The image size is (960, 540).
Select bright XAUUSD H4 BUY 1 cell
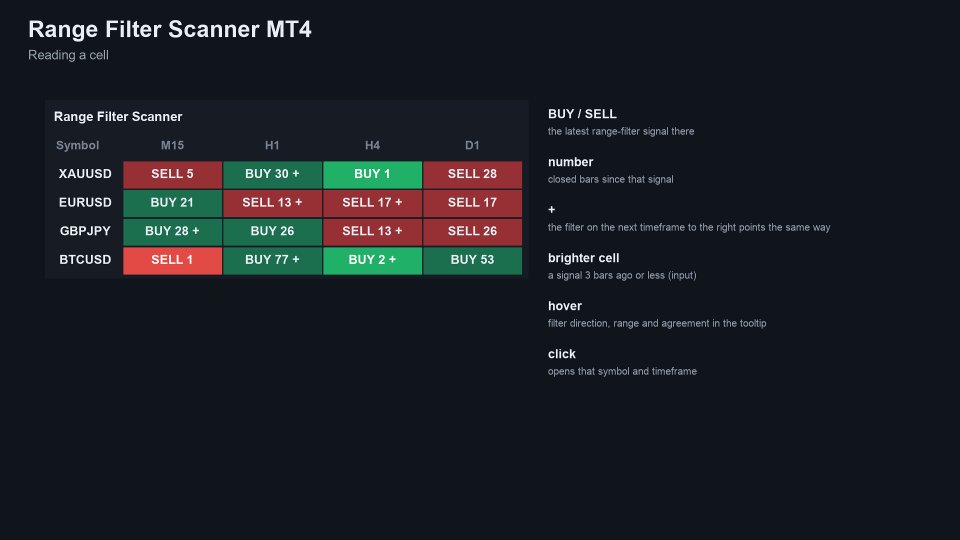[372, 174]
